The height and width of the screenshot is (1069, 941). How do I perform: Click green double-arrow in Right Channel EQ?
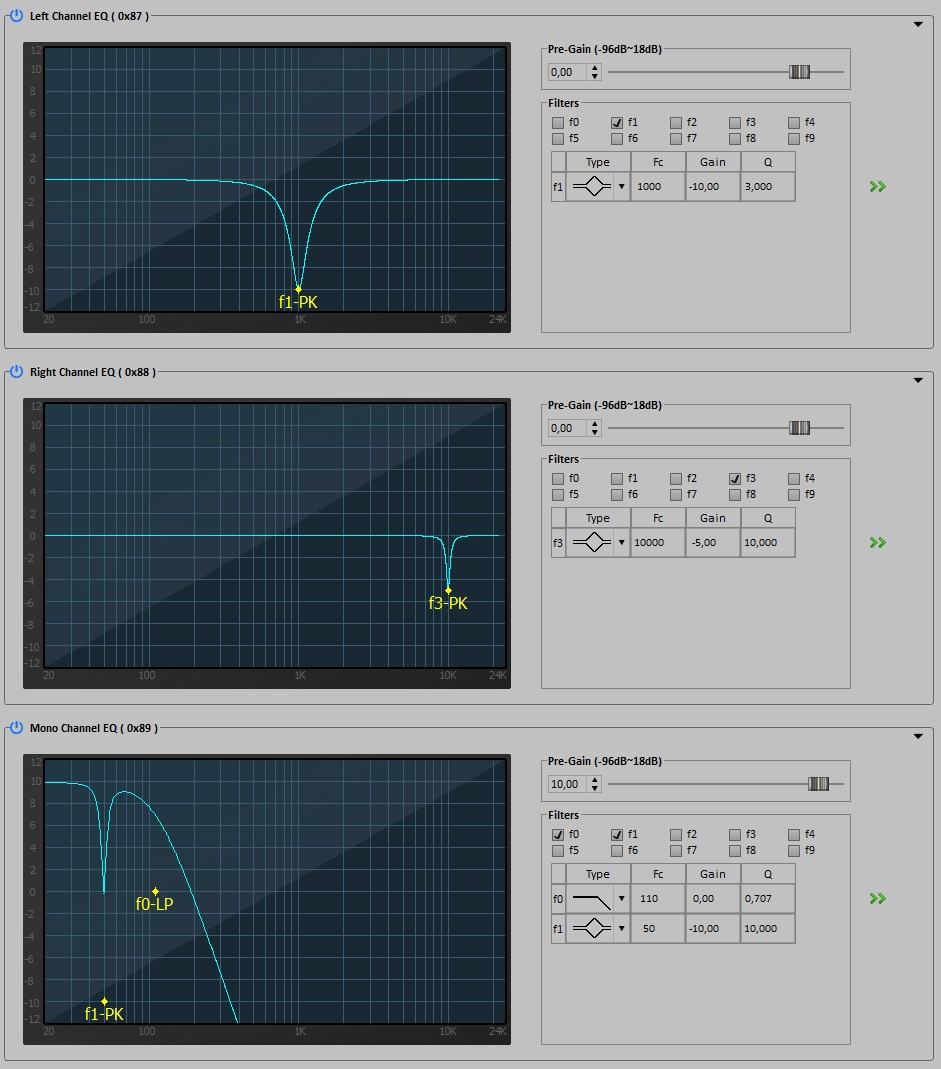tap(878, 543)
